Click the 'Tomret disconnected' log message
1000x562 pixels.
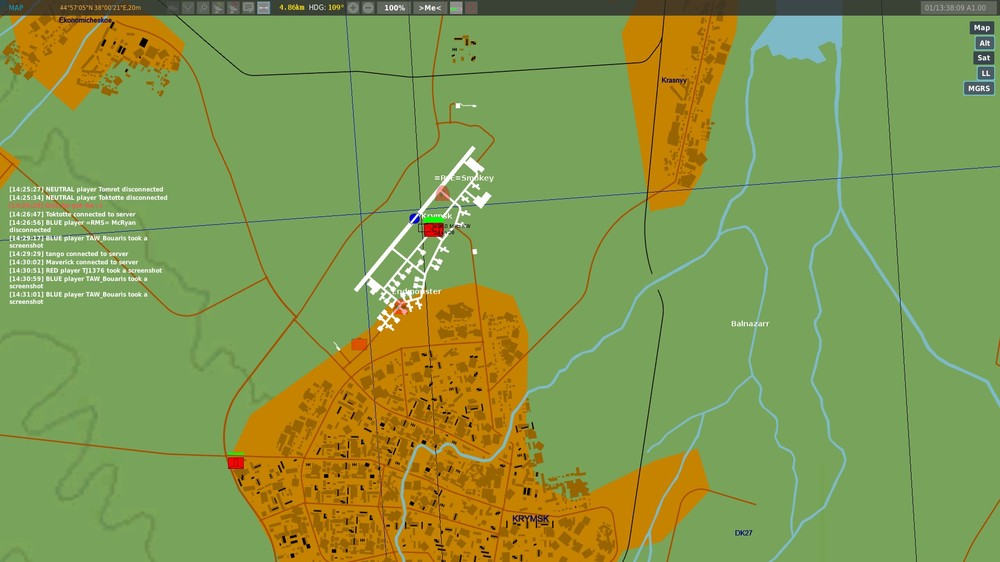coord(86,189)
